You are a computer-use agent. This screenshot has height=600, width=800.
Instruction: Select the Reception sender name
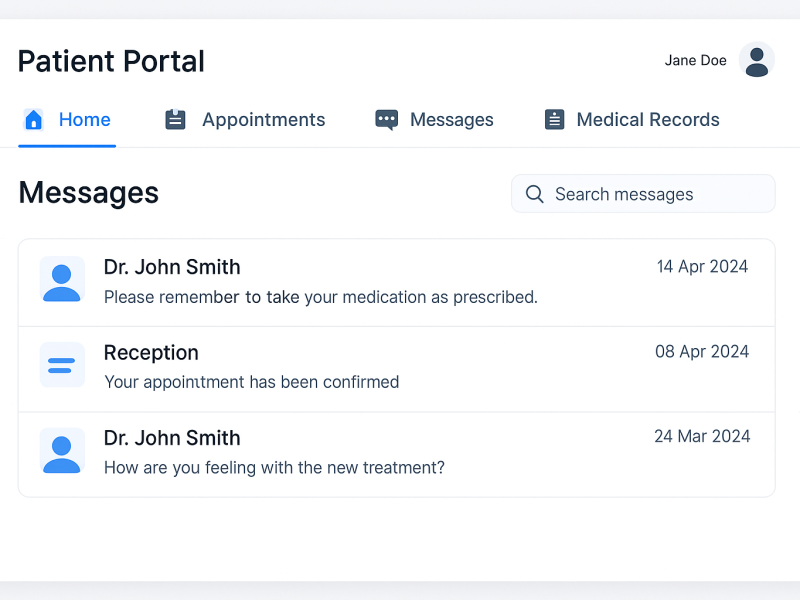151,353
